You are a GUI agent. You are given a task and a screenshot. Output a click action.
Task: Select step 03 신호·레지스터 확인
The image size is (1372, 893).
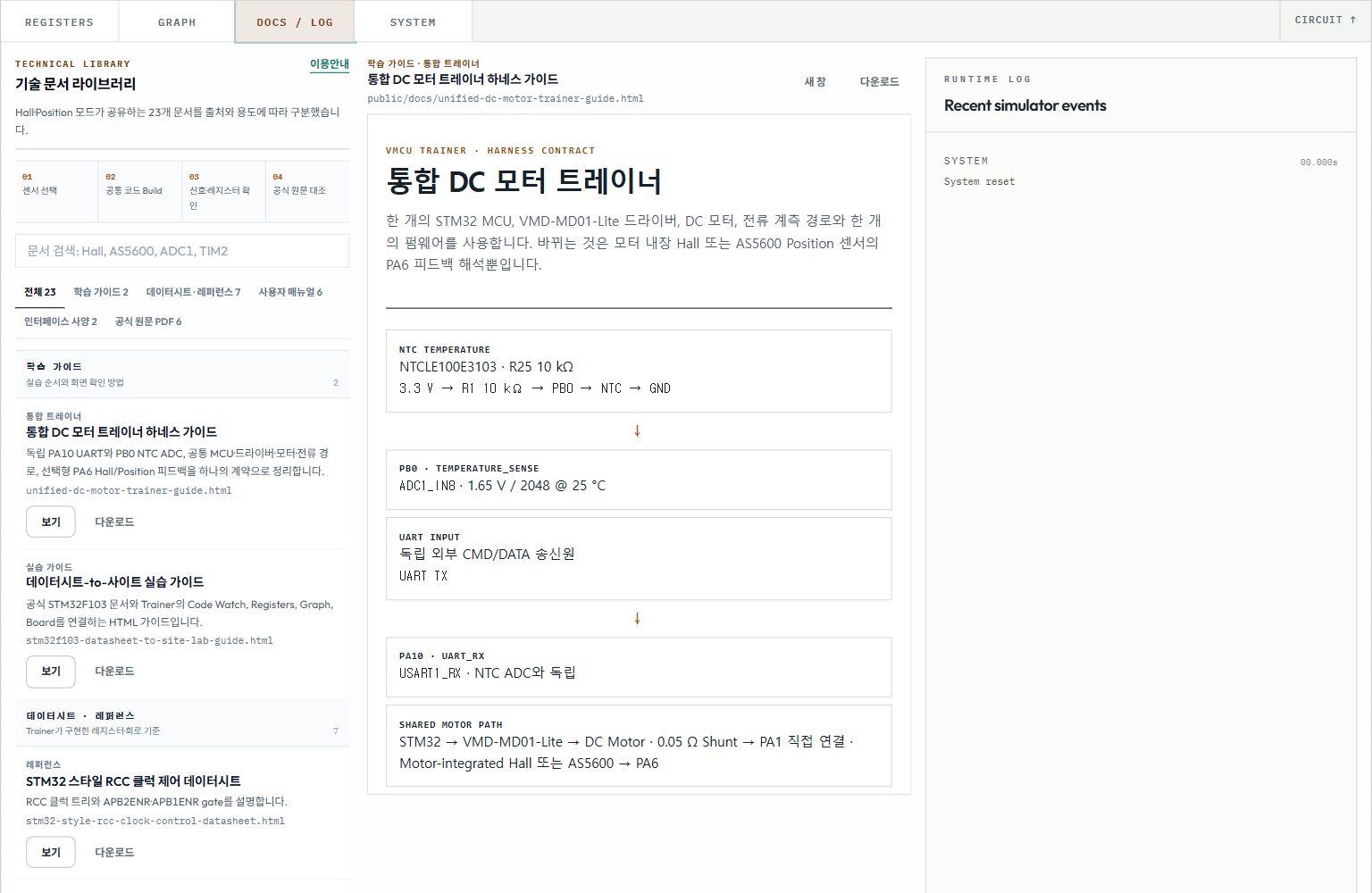223,191
